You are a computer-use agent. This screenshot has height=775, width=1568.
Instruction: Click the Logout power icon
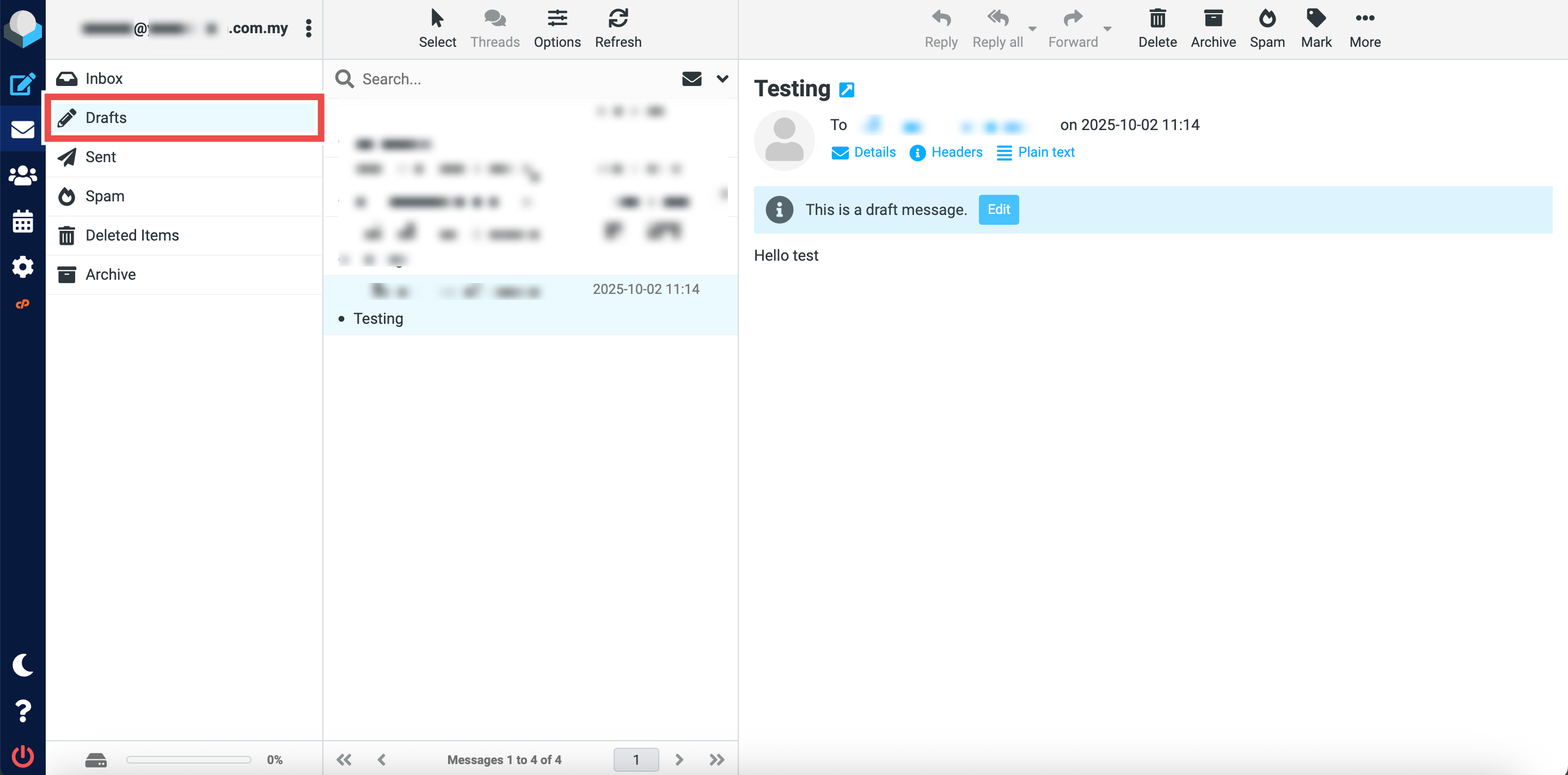coord(22,756)
